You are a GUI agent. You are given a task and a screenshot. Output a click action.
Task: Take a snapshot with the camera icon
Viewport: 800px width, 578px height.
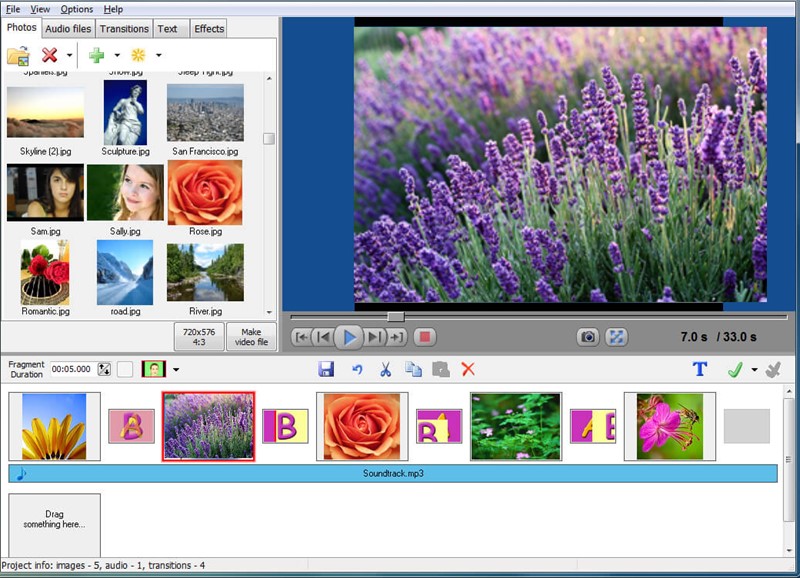[588, 337]
